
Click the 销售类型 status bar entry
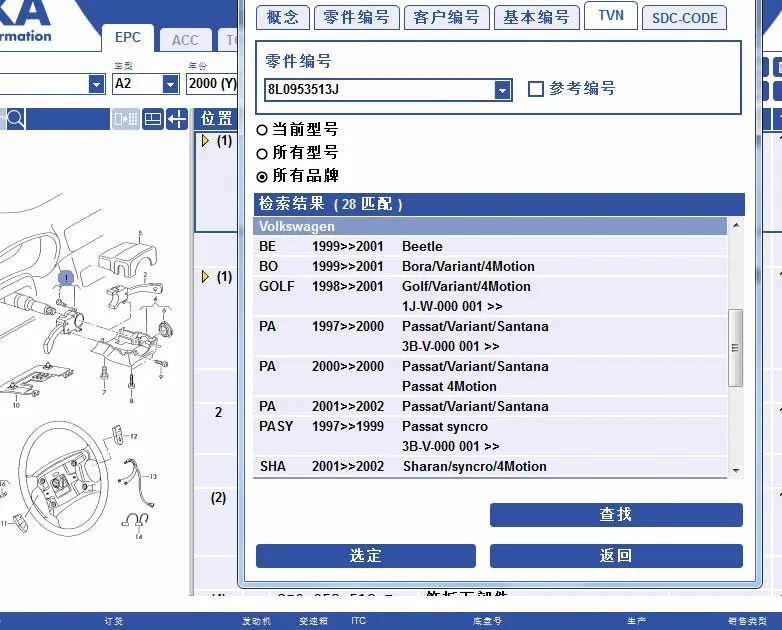click(x=747, y=621)
